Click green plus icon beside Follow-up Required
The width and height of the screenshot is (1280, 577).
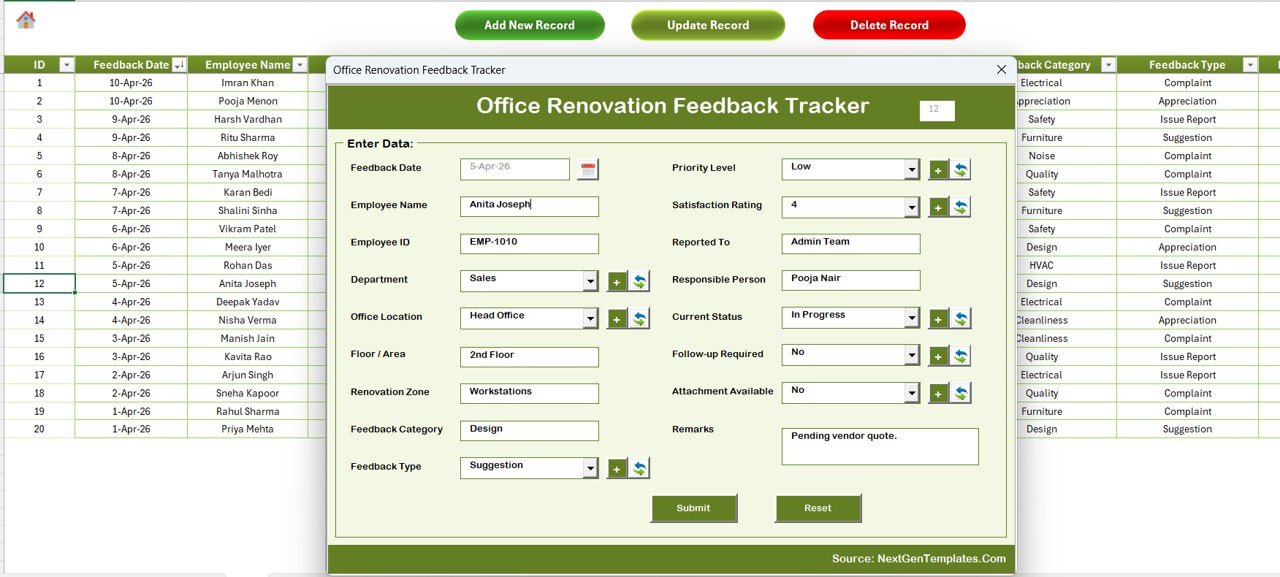(x=938, y=355)
